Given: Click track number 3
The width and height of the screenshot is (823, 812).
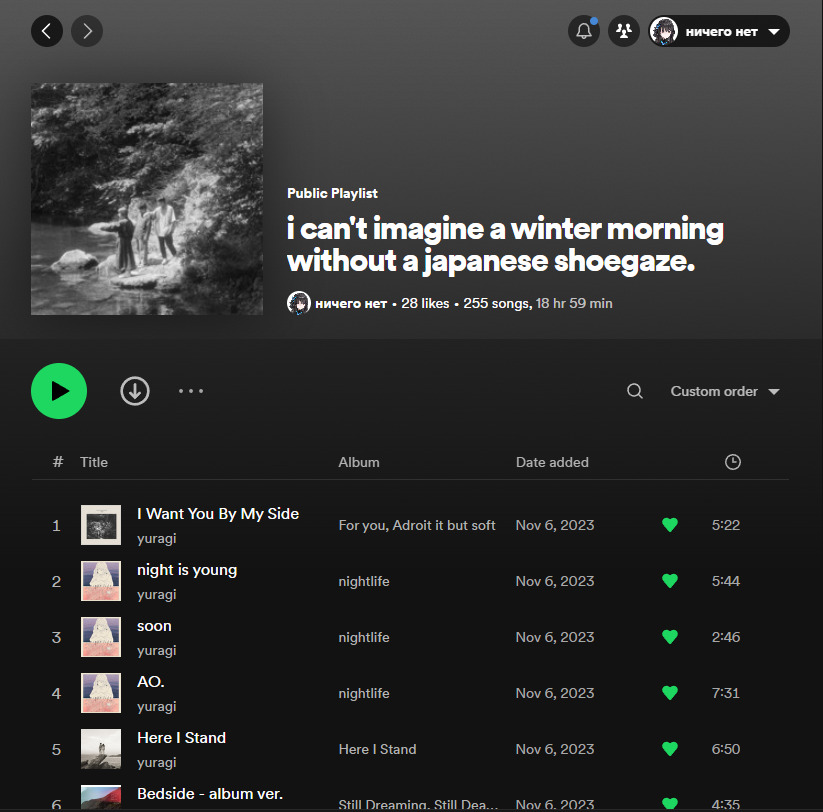Looking at the screenshot, I should tap(56, 638).
